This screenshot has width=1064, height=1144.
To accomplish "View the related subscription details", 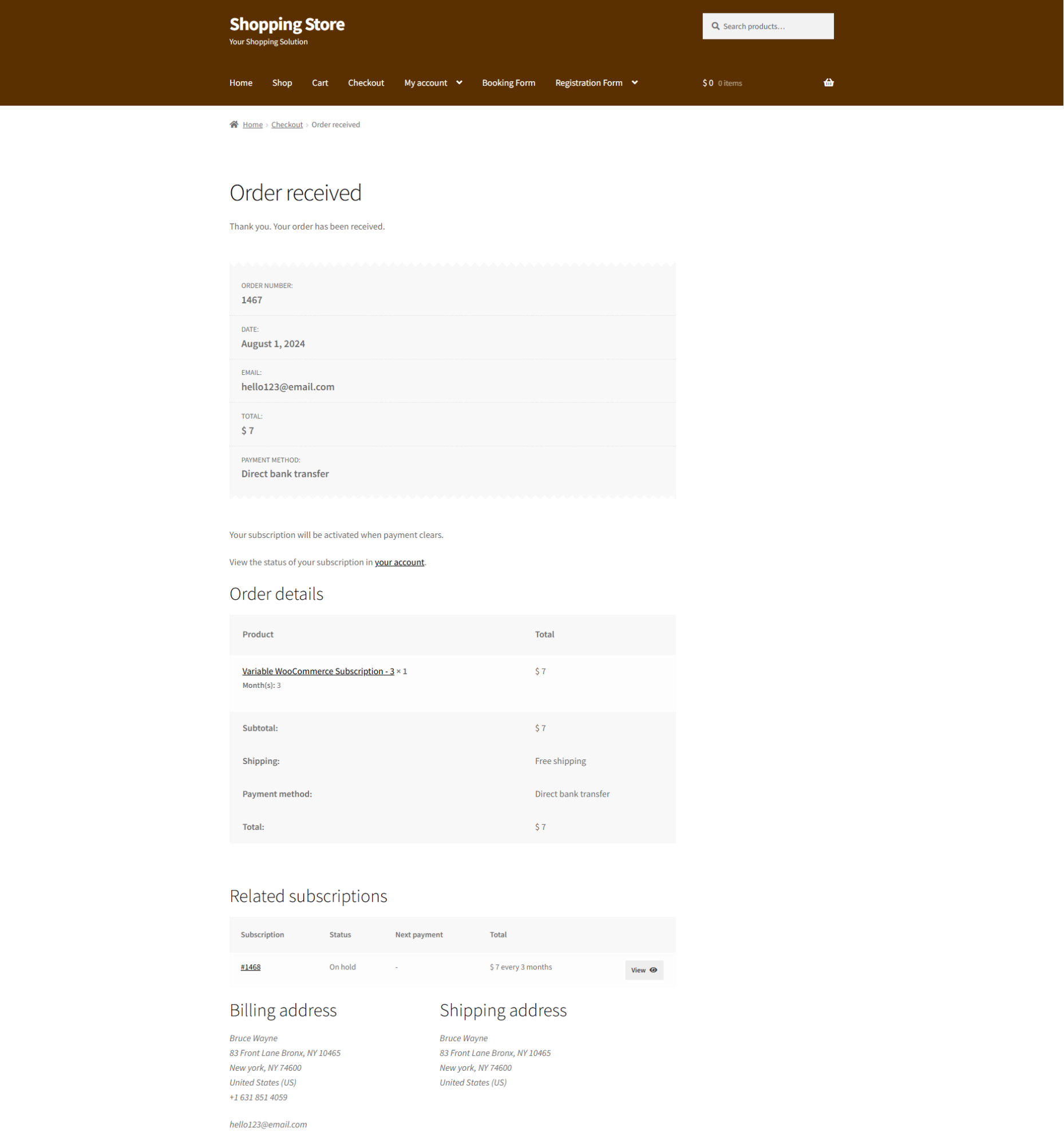I will (644, 970).
